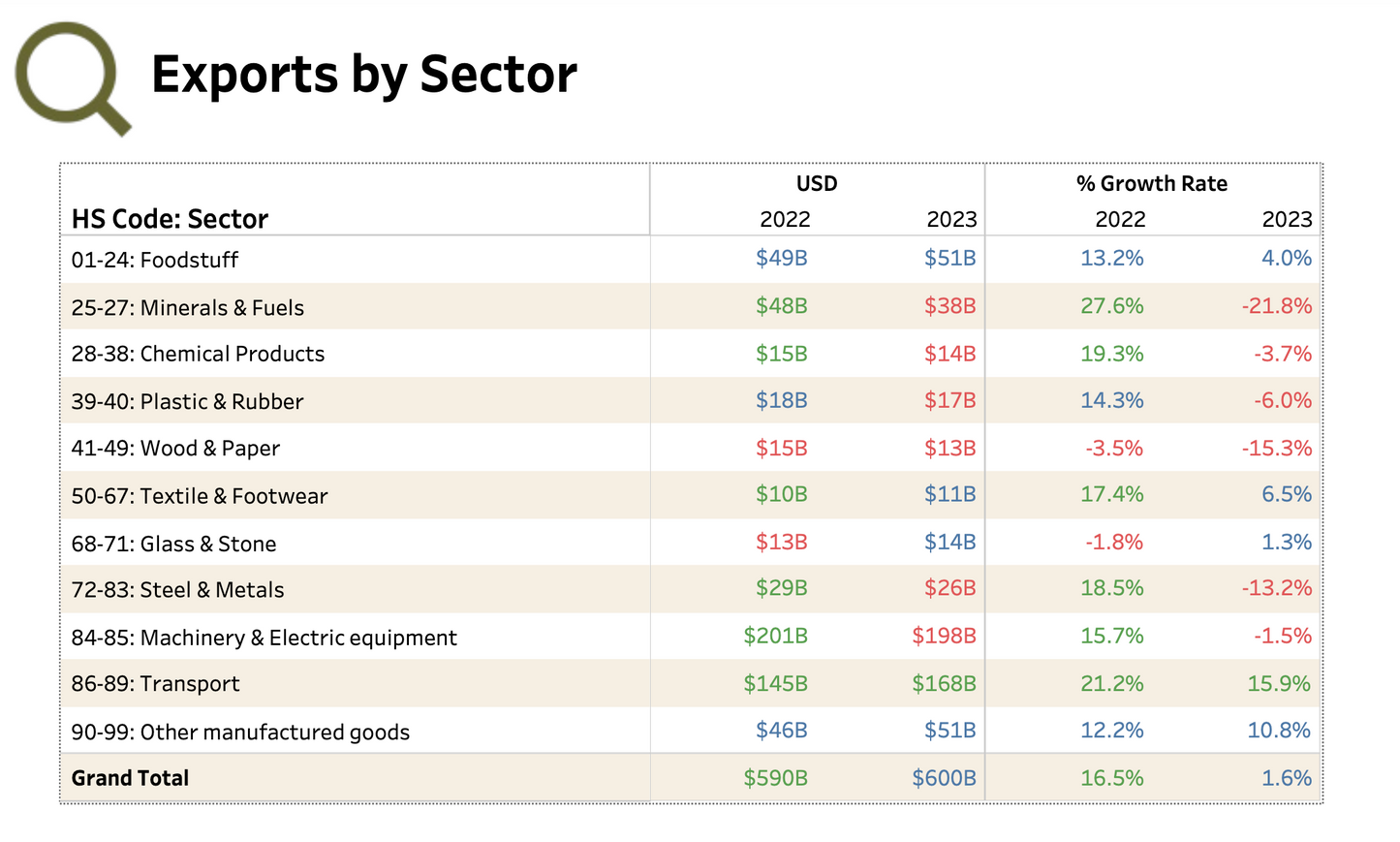Click the USD column group header

tap(816, 184)
